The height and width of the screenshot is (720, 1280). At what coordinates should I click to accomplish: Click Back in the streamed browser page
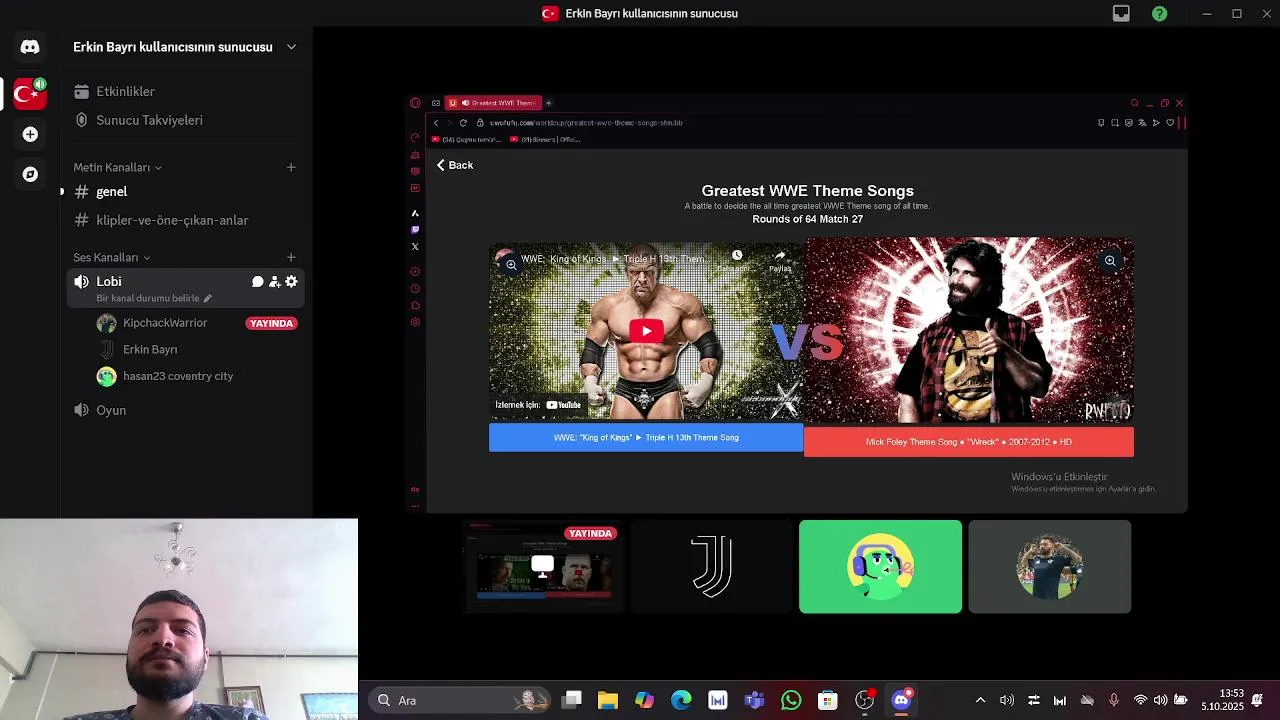click(455, 165)
